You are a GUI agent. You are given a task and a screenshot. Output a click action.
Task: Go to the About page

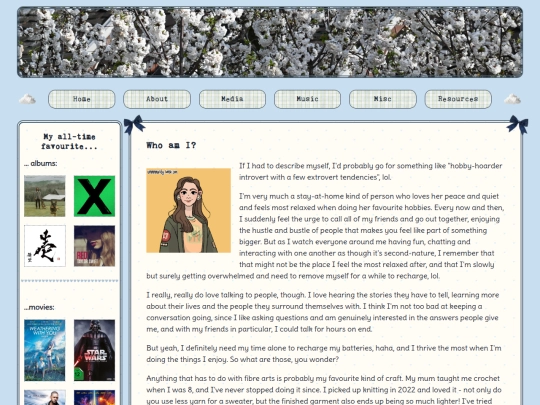(x=157, y=99)
